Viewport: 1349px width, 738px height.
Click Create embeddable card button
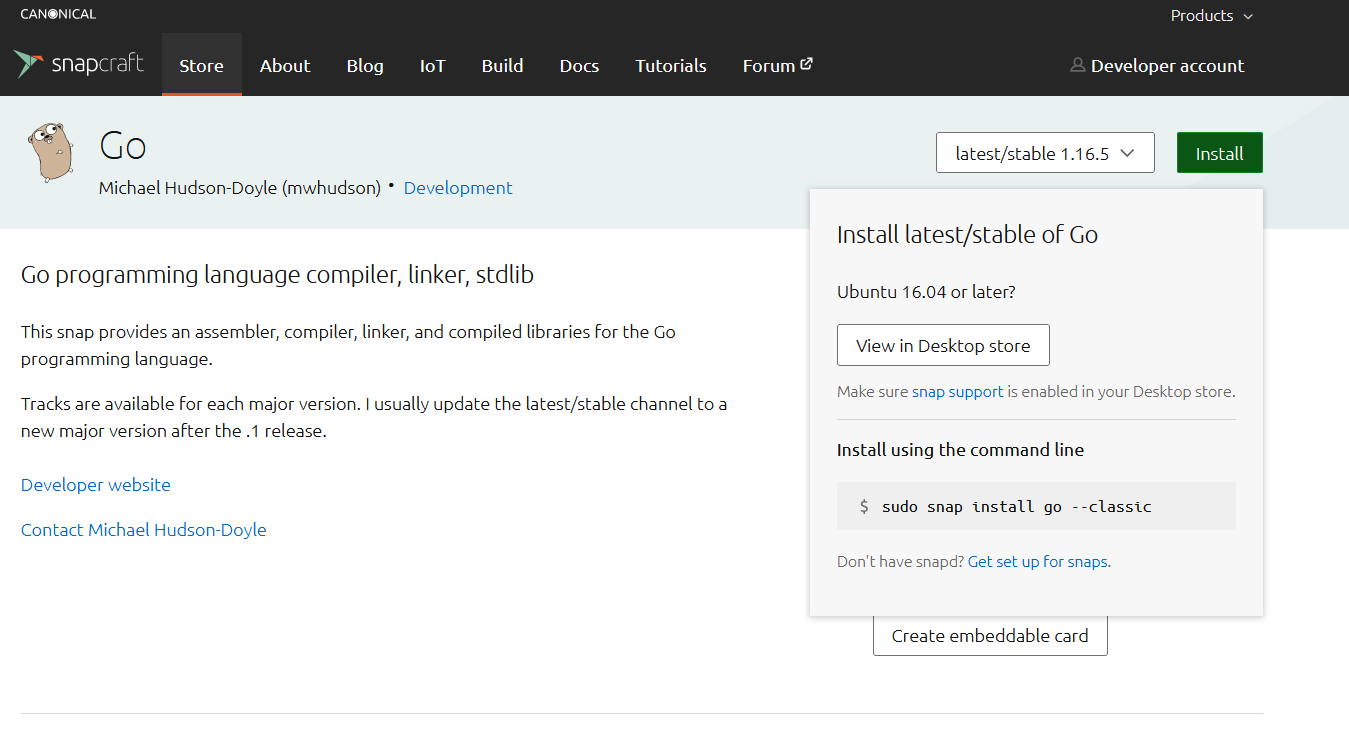[x=990, y=636]
